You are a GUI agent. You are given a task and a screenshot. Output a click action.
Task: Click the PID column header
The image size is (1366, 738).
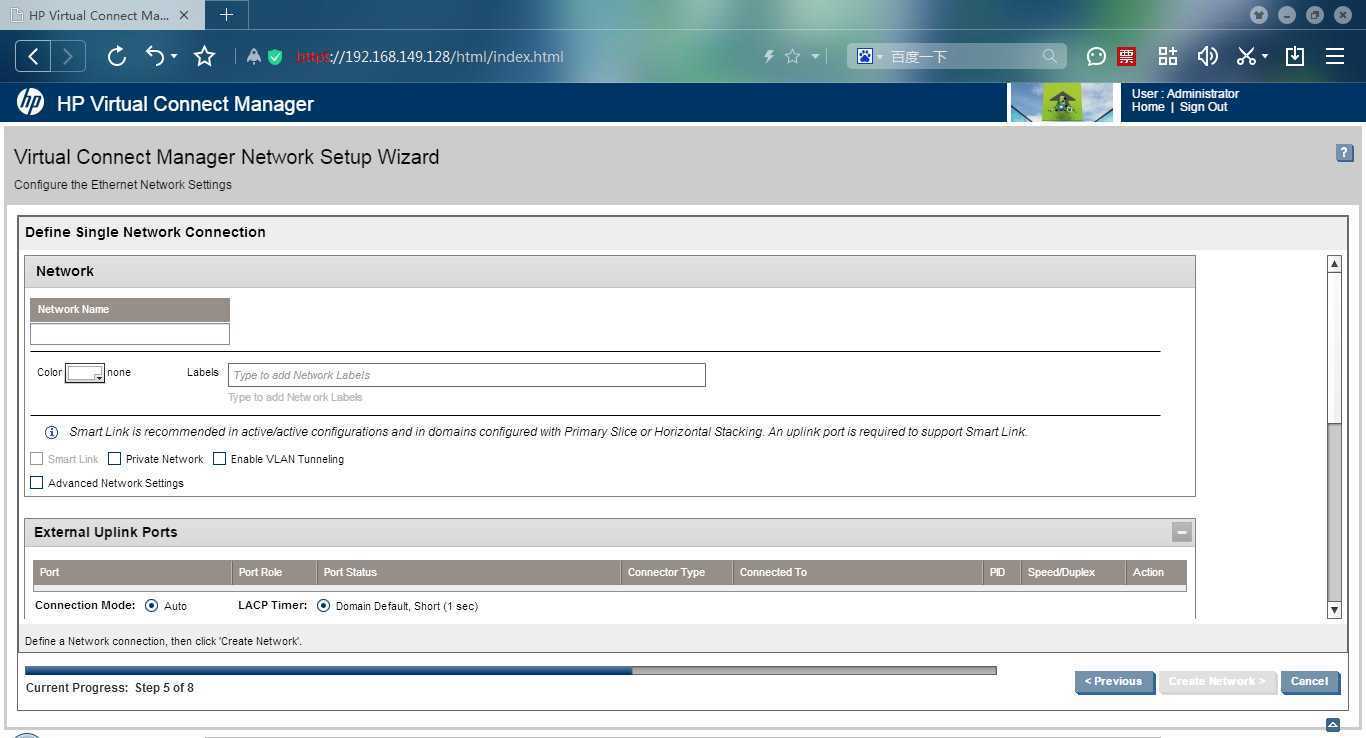click(1002, 572)
